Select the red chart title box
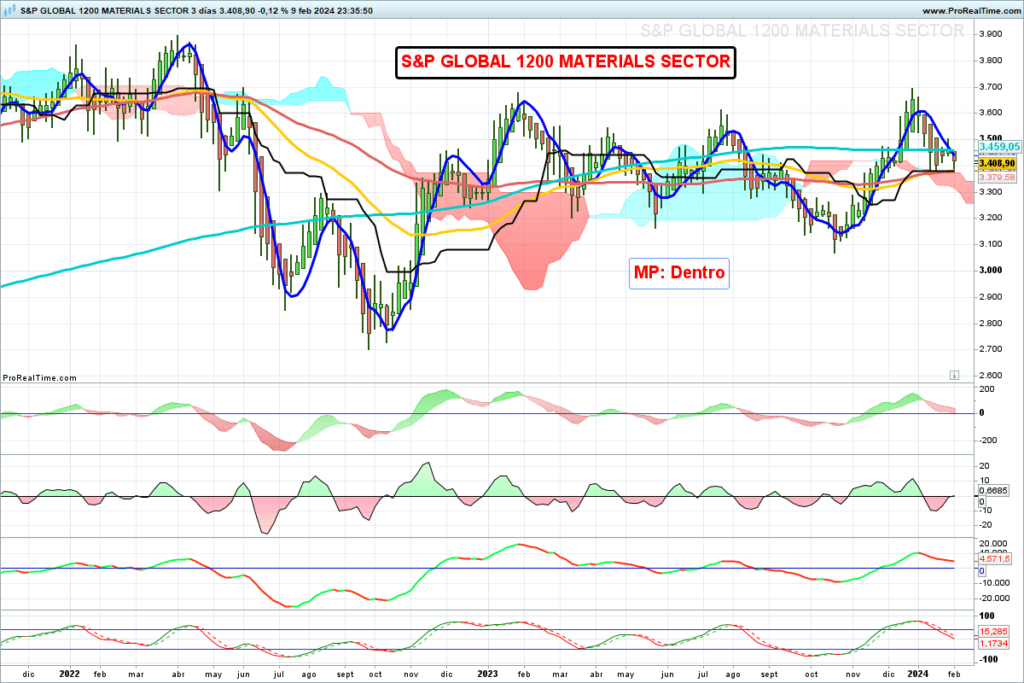 coord(566,62)
